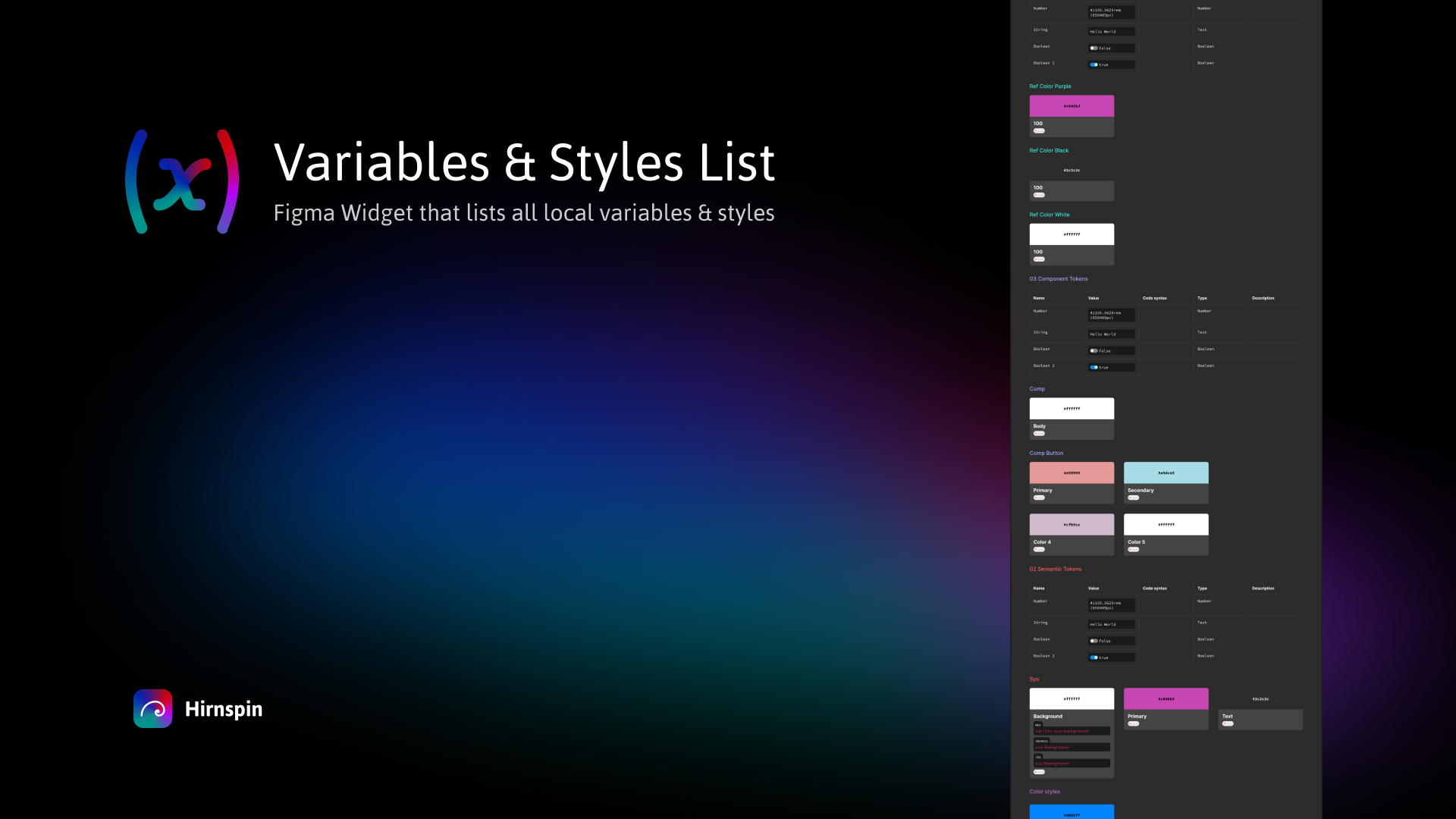Select the blue swatch under Color styles
The height and width of the screenshot is (819, 1456).
coord(1072,811)
